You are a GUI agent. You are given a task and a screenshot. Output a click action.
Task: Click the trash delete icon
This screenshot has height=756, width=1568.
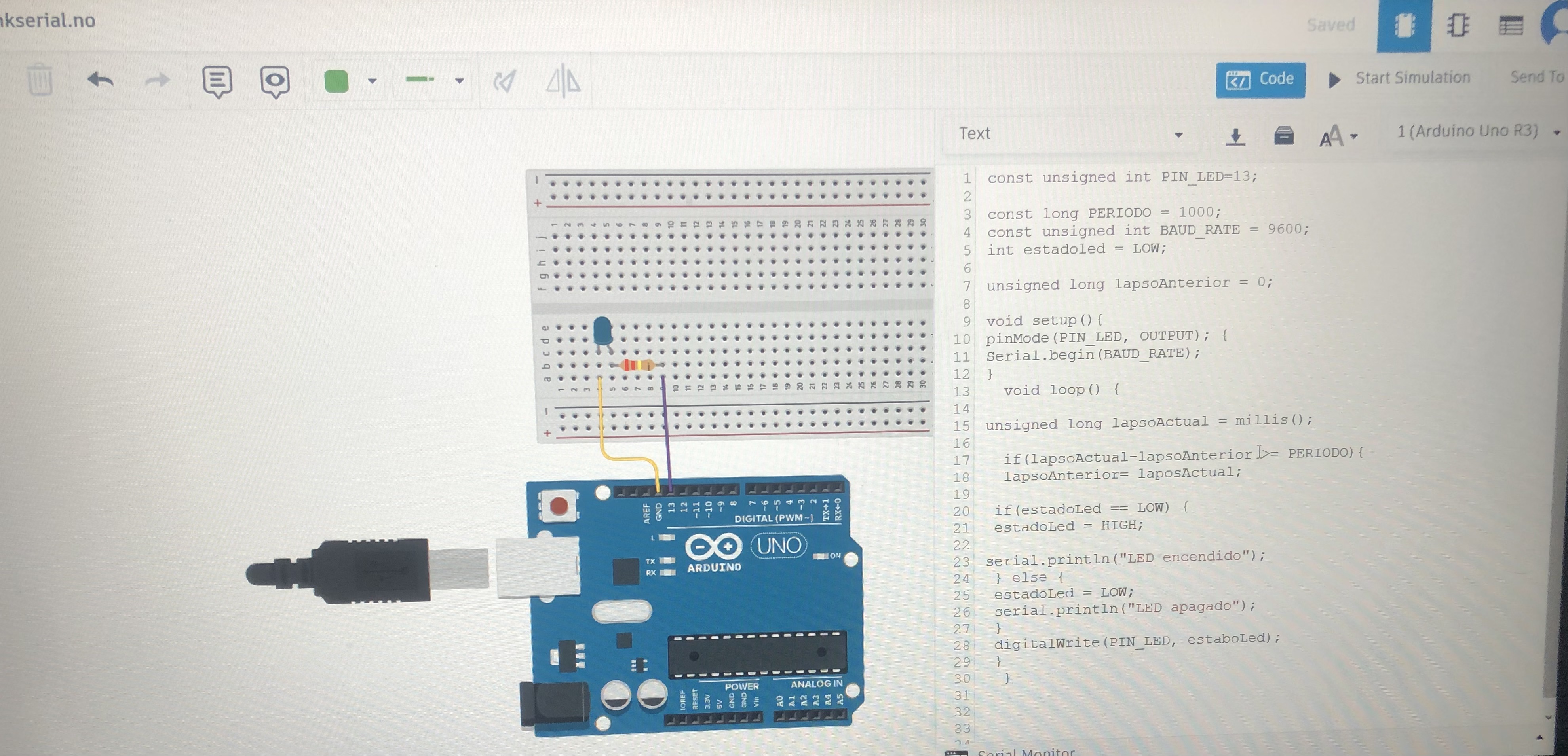click(40, 80)
